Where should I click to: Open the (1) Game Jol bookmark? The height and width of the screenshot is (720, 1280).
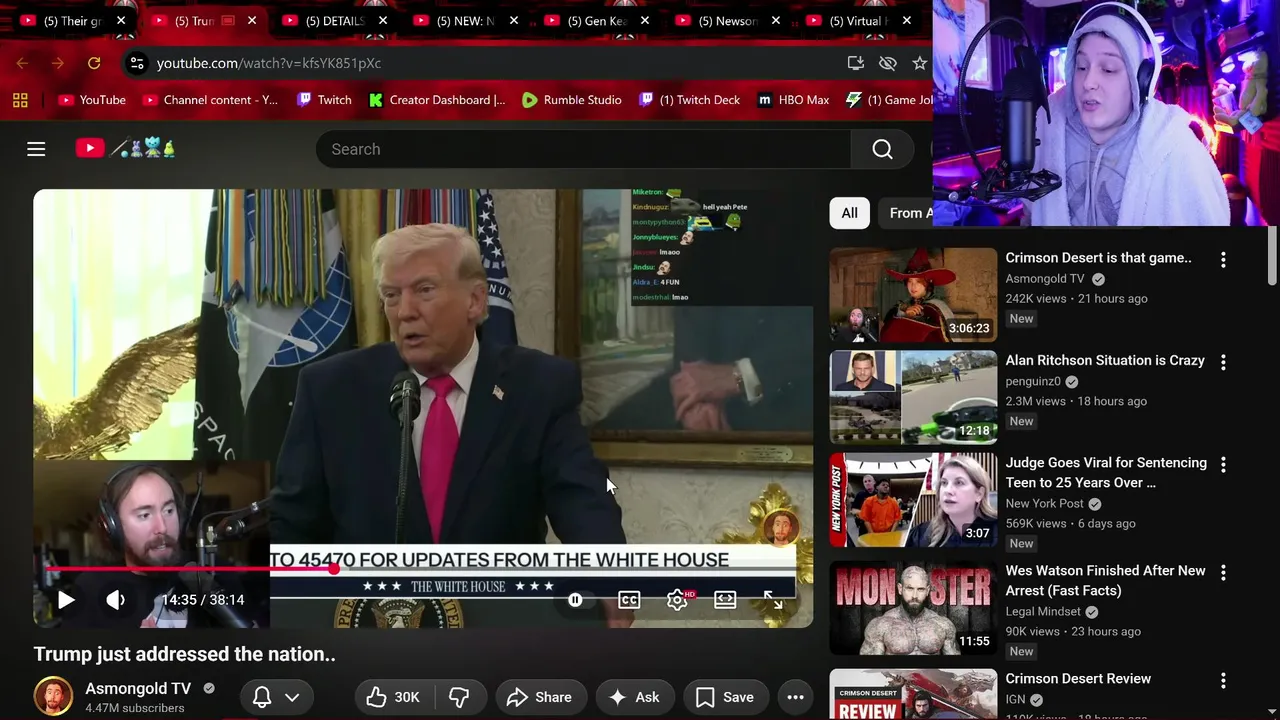click(x=889, y=100)
